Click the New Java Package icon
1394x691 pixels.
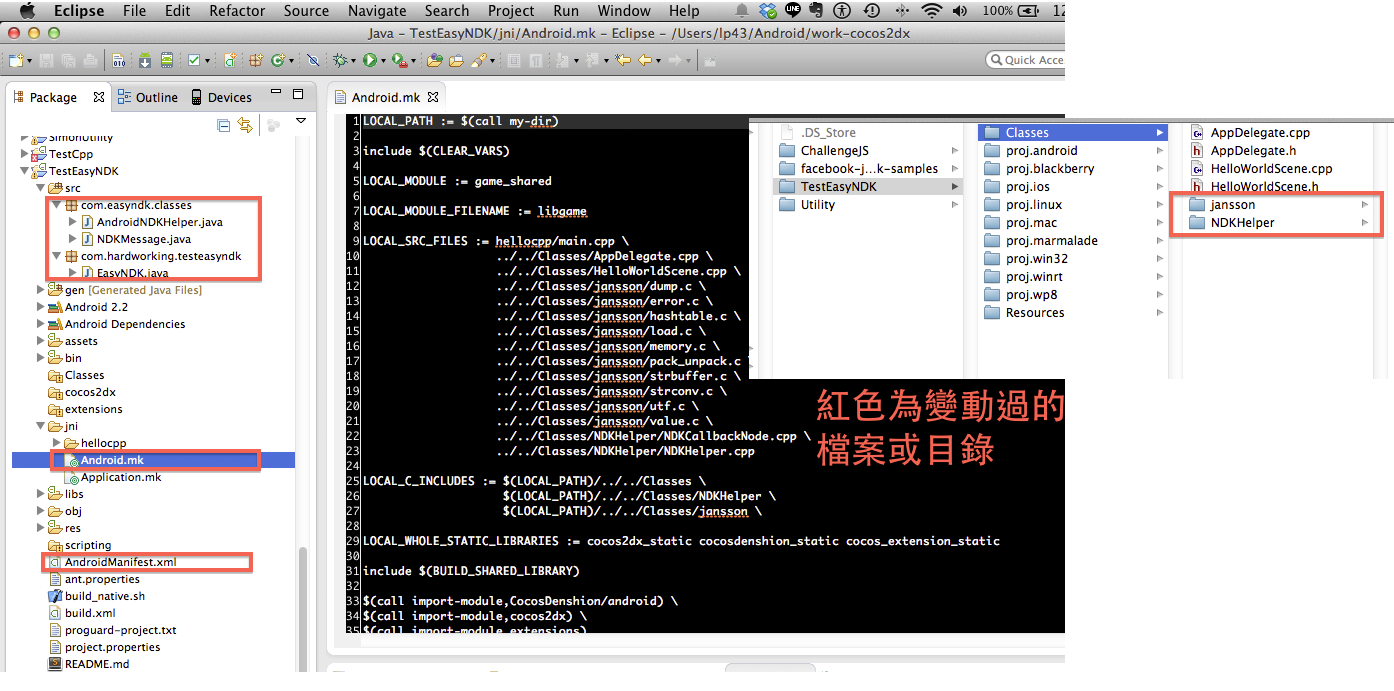click(255, 61)
